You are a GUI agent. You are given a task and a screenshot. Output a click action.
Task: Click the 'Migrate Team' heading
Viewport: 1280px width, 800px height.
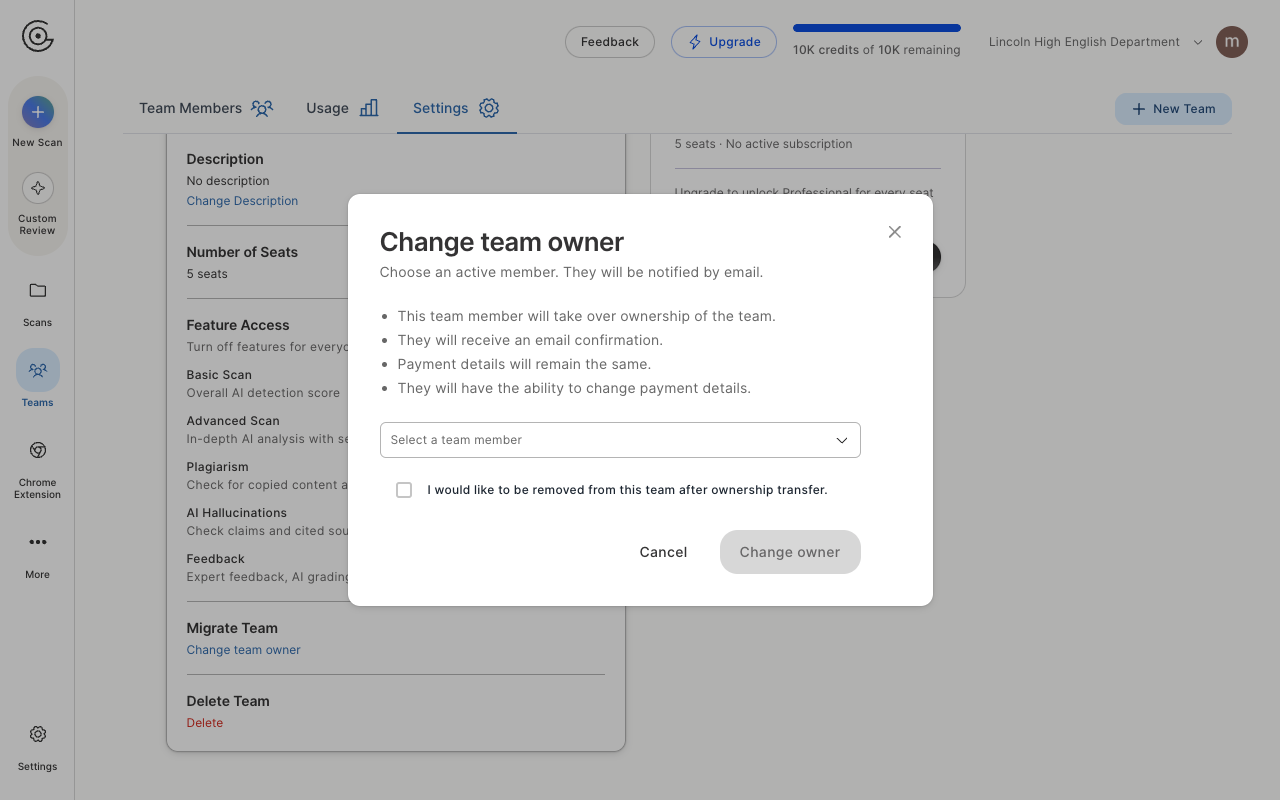coord(232,628)
